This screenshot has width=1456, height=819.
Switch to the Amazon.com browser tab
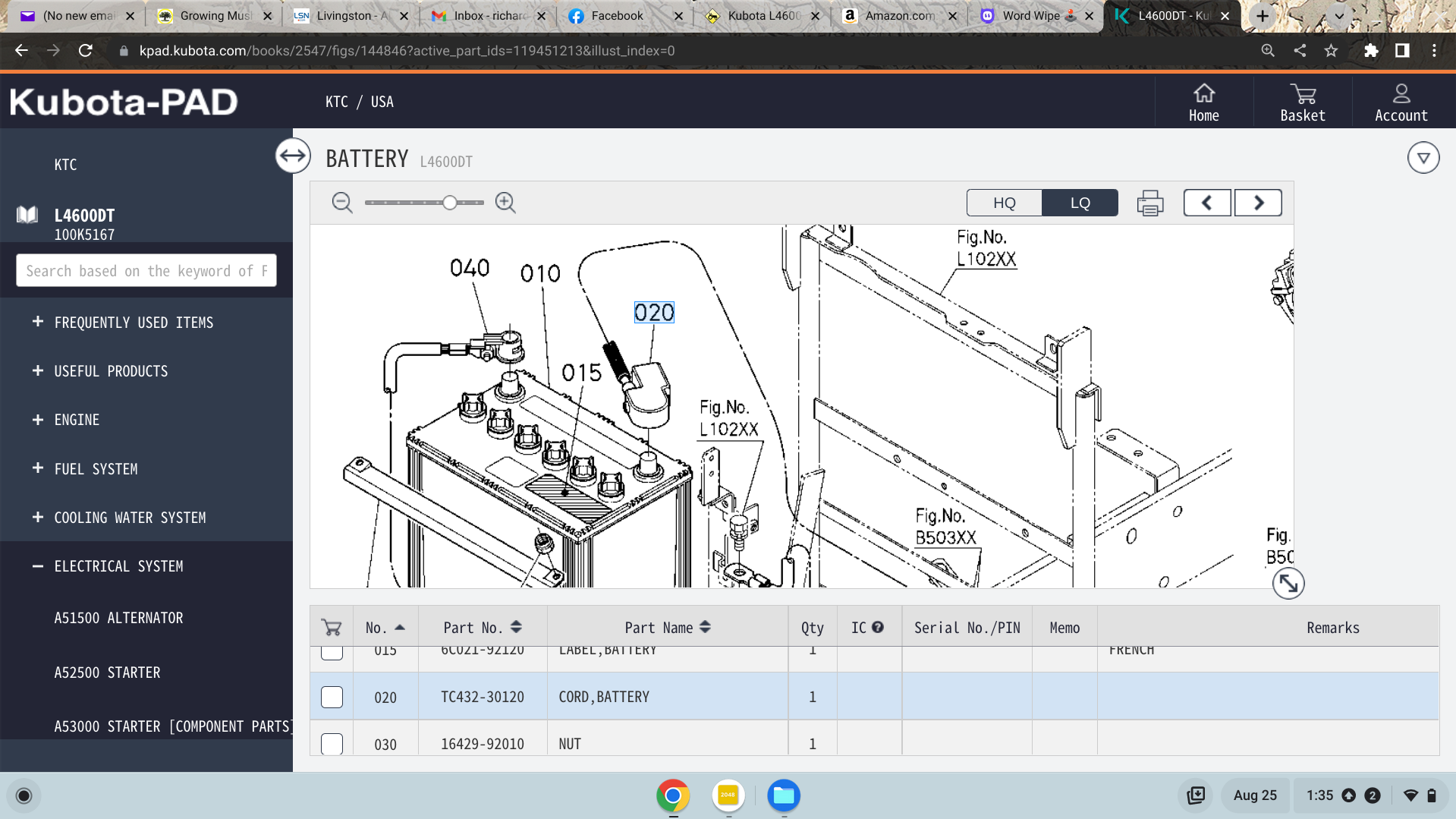(899, 16)
